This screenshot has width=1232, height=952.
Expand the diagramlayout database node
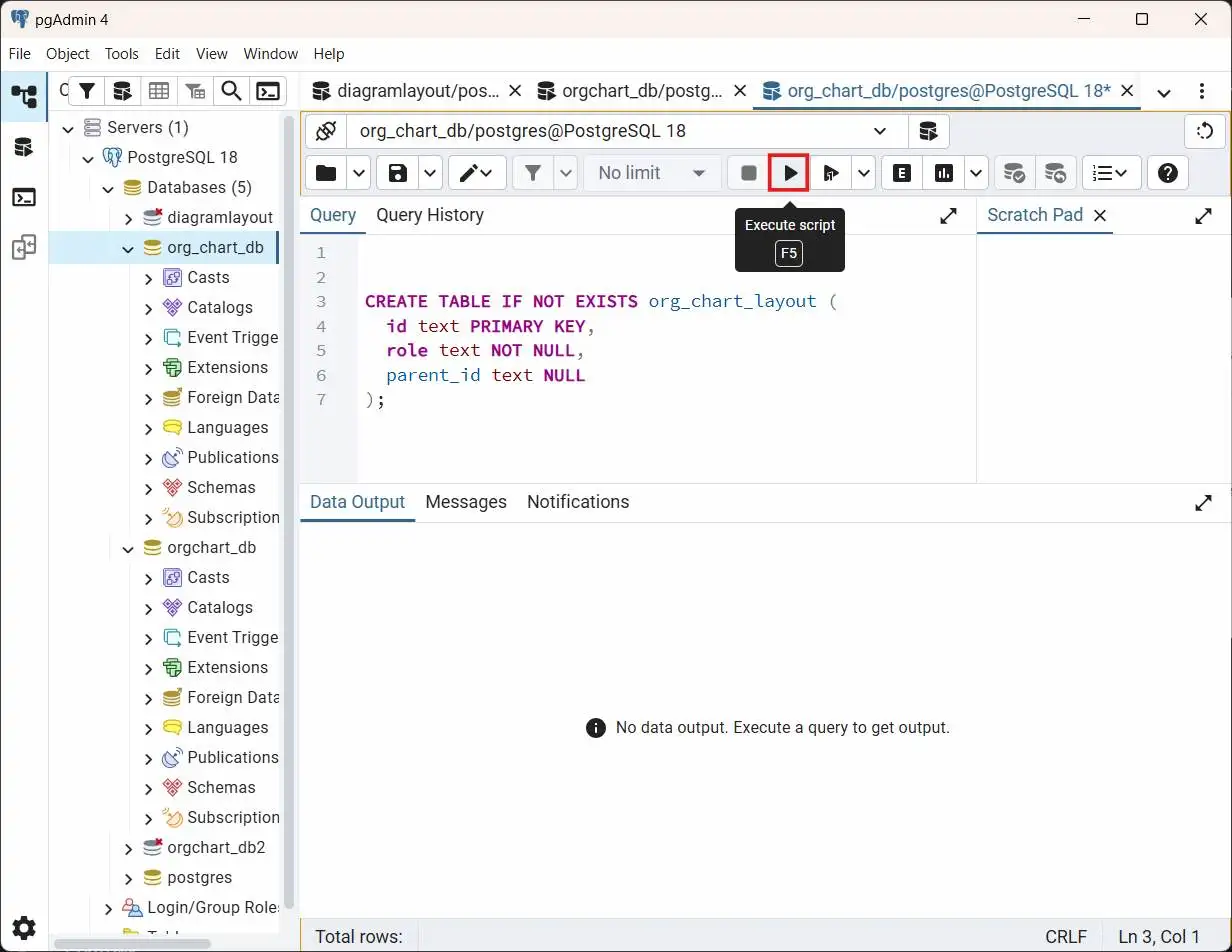[128, 218]
